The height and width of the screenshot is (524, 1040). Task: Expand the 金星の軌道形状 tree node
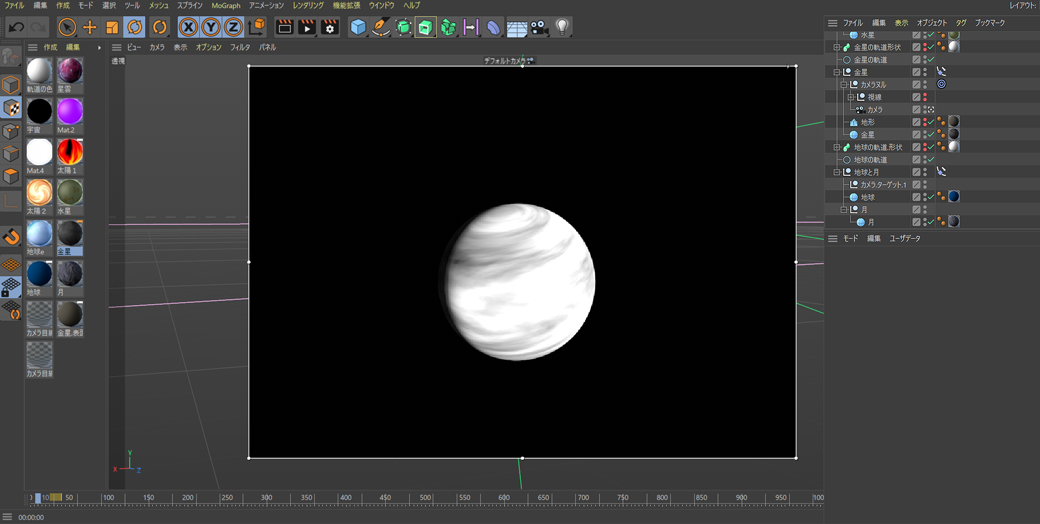click(837, 47)
